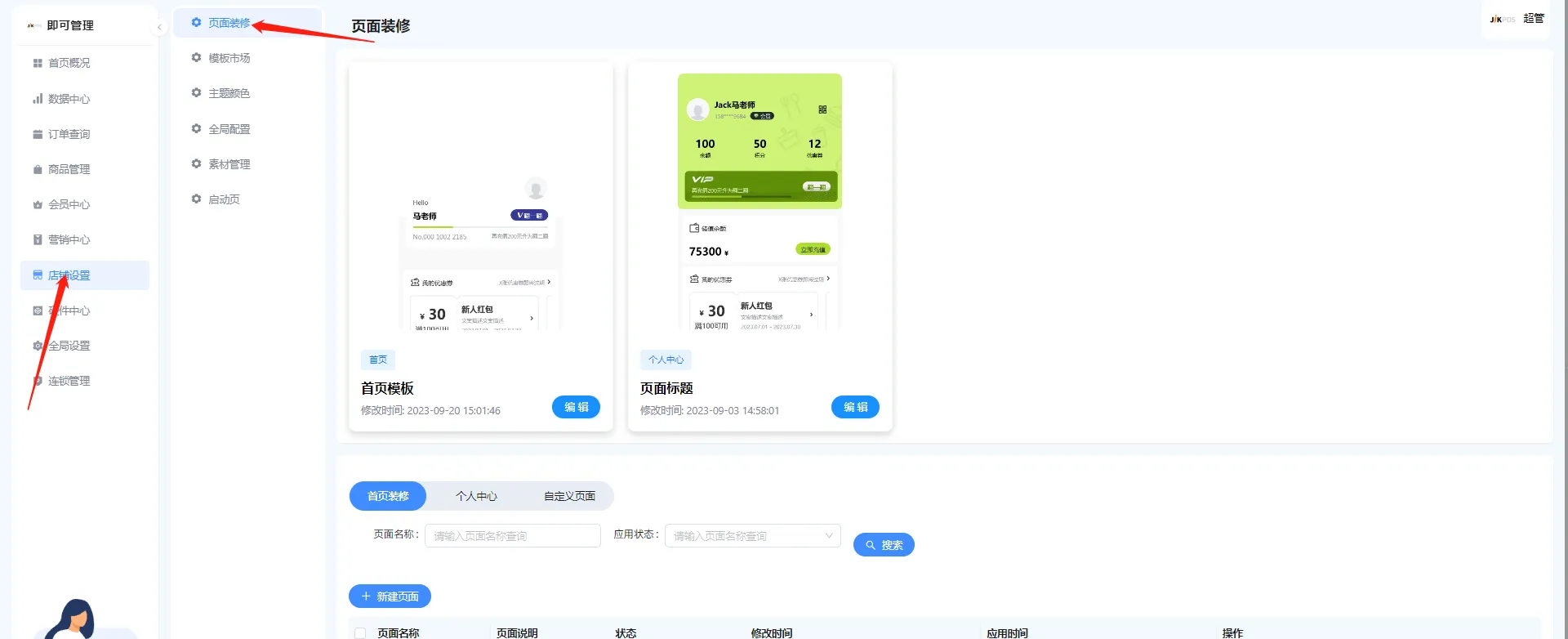Select 主题颜色 in the submenu
The image size is (1568, 639).
click(x=229, y=93)
